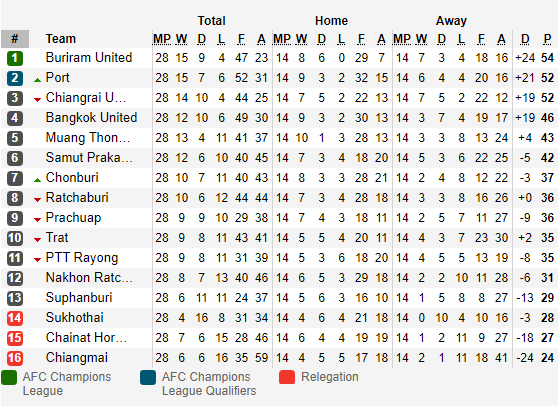The height and width of the screenshot is (407, 559).
Task: Click the red rank 14 badge
Action: point(15,318)
